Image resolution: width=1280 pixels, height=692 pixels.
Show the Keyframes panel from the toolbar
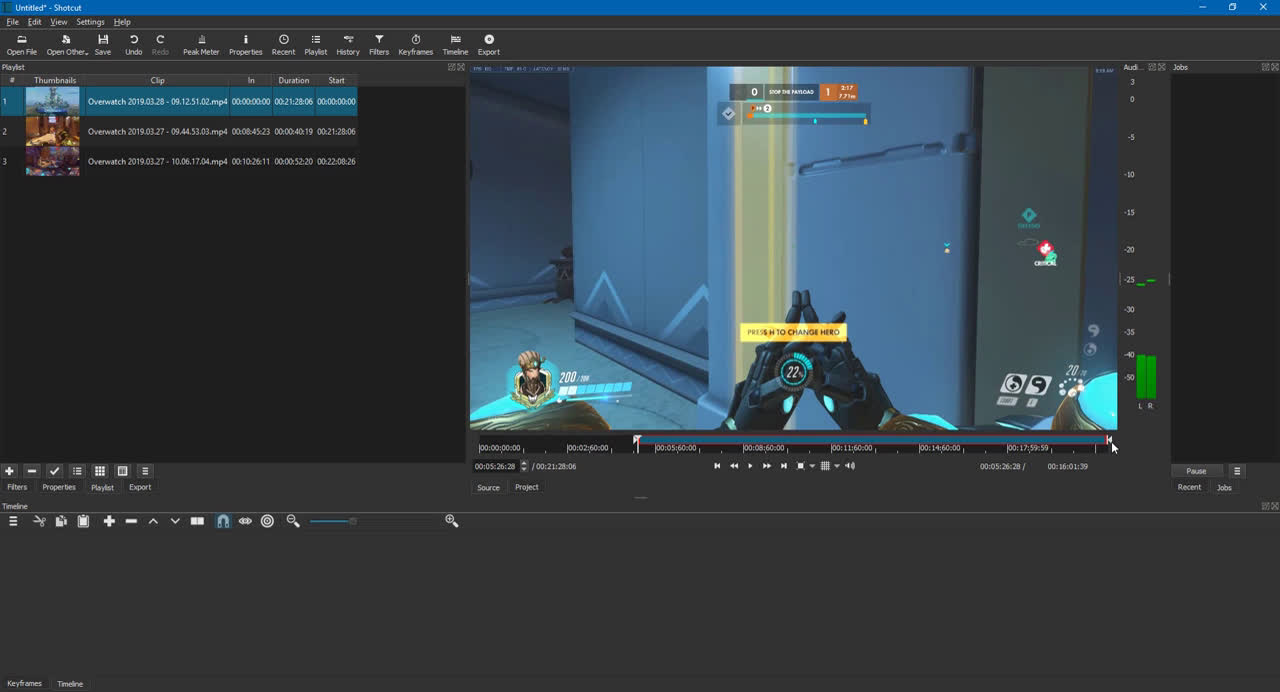(x=415, y=44)
